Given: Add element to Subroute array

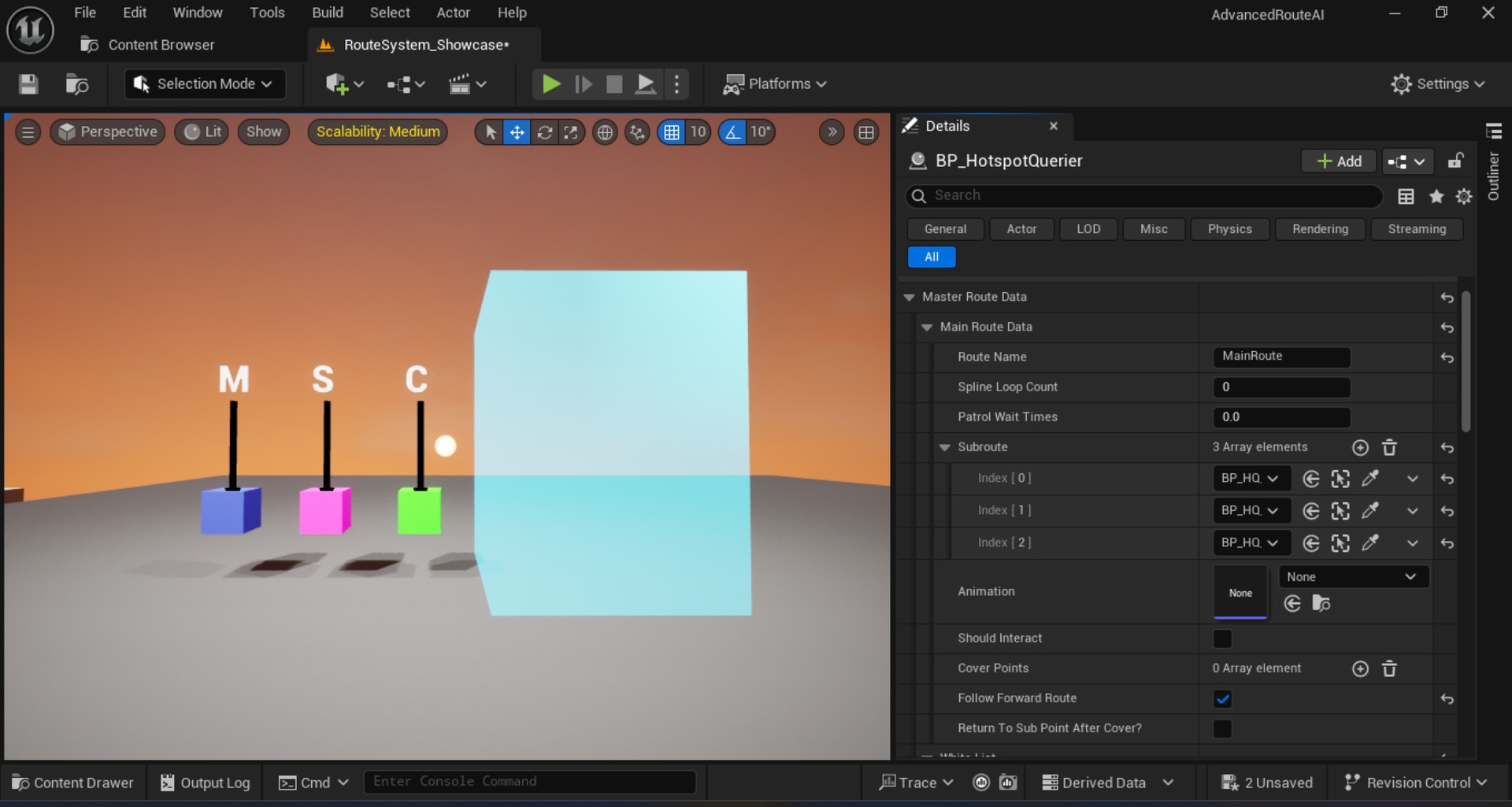Looking at the screenshot, I should 1360,447.
